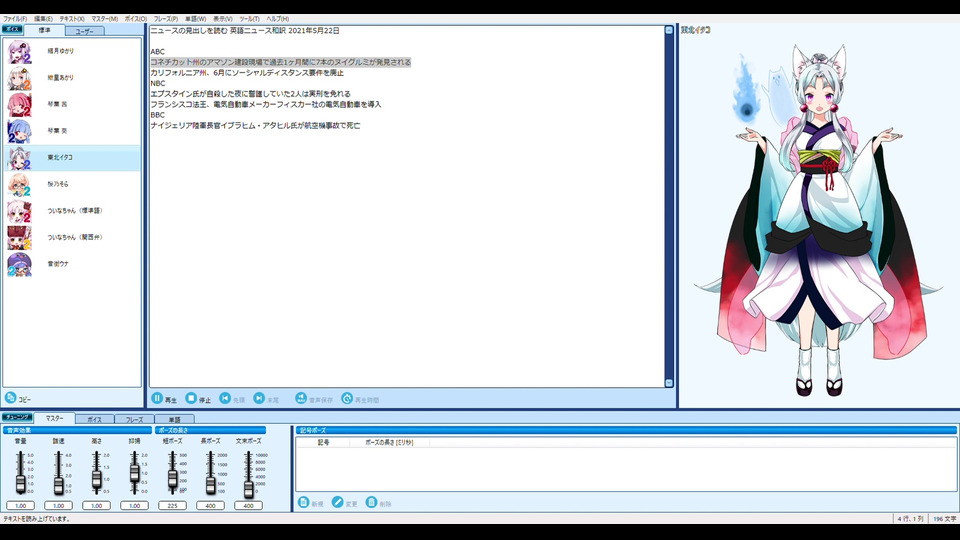Select the ボイス tuning tab

coord(94,419)
